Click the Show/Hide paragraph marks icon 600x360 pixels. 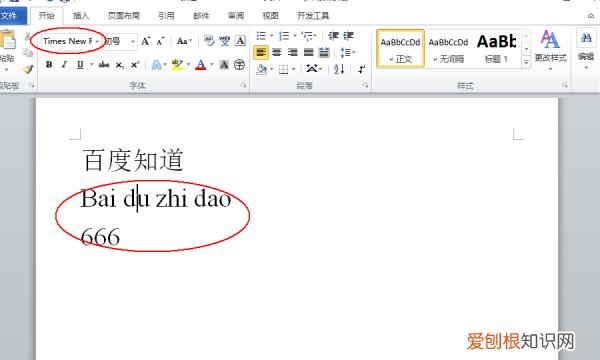click(x=362, y=69)
